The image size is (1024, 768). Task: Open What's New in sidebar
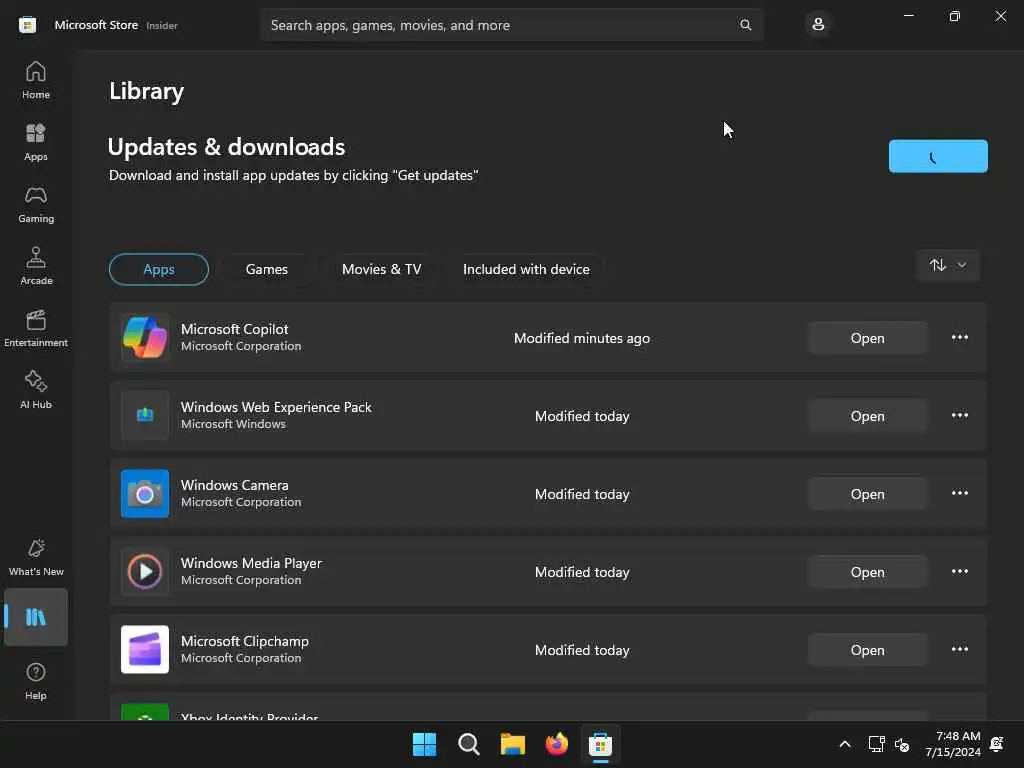tap(36, 557)
